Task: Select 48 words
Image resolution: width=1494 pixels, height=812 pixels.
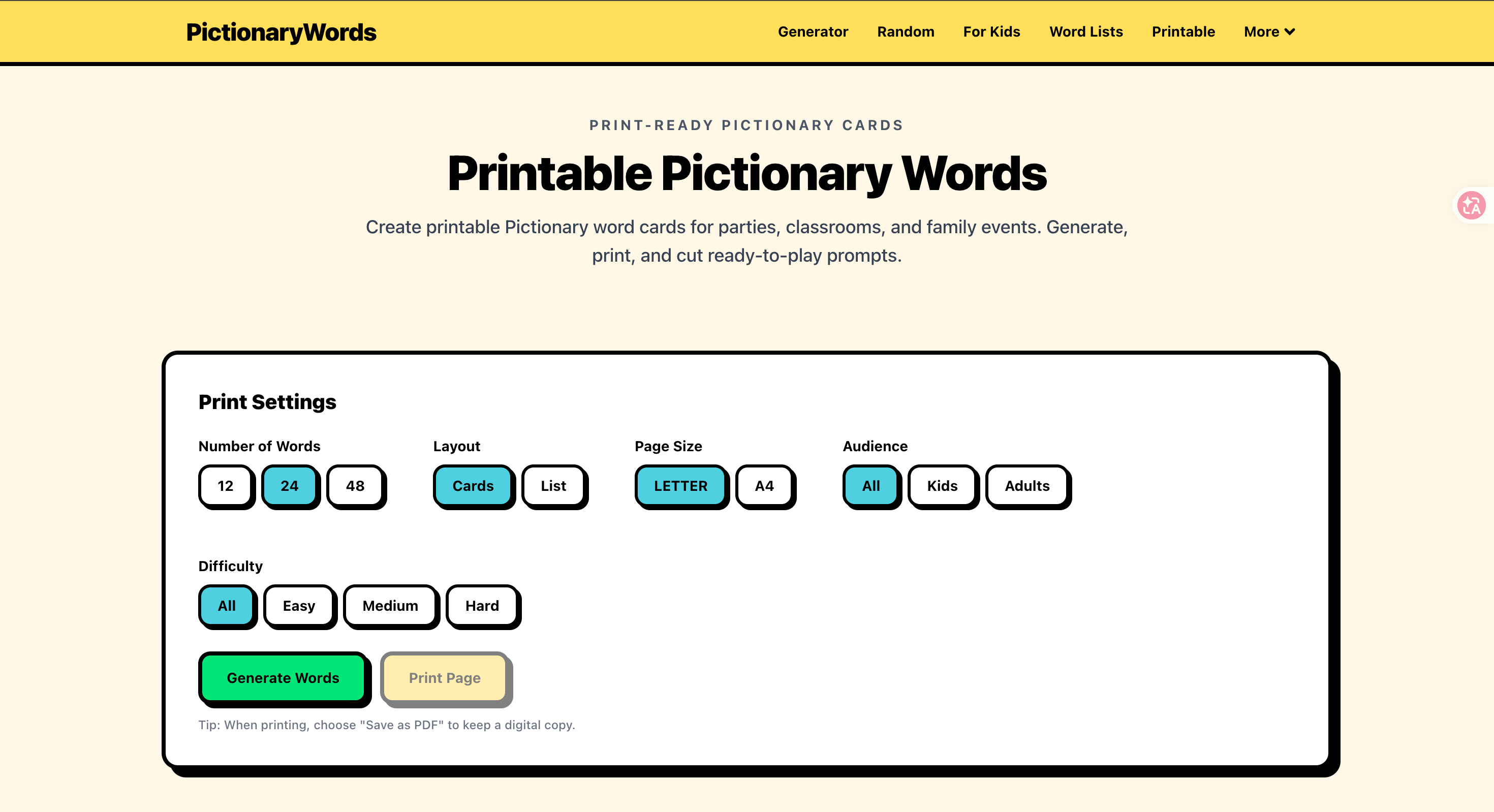Action: pyautogui.click(x=356, y=486)
